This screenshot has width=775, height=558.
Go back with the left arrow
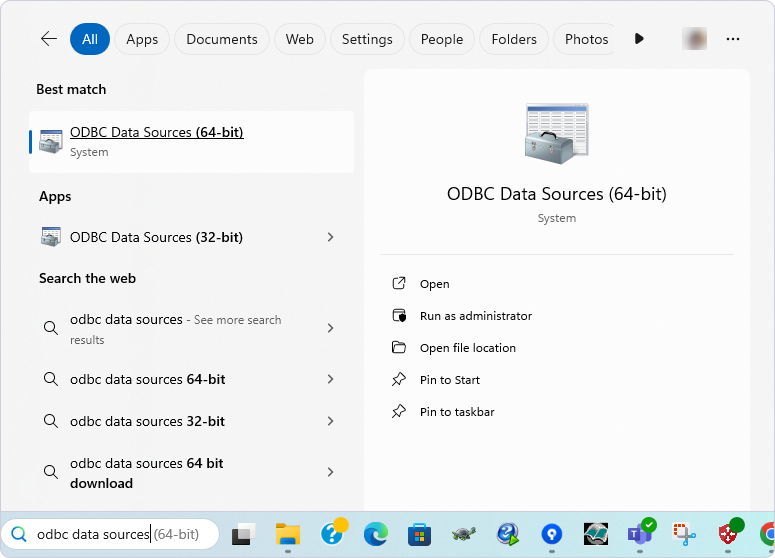[x=49, y=39]
